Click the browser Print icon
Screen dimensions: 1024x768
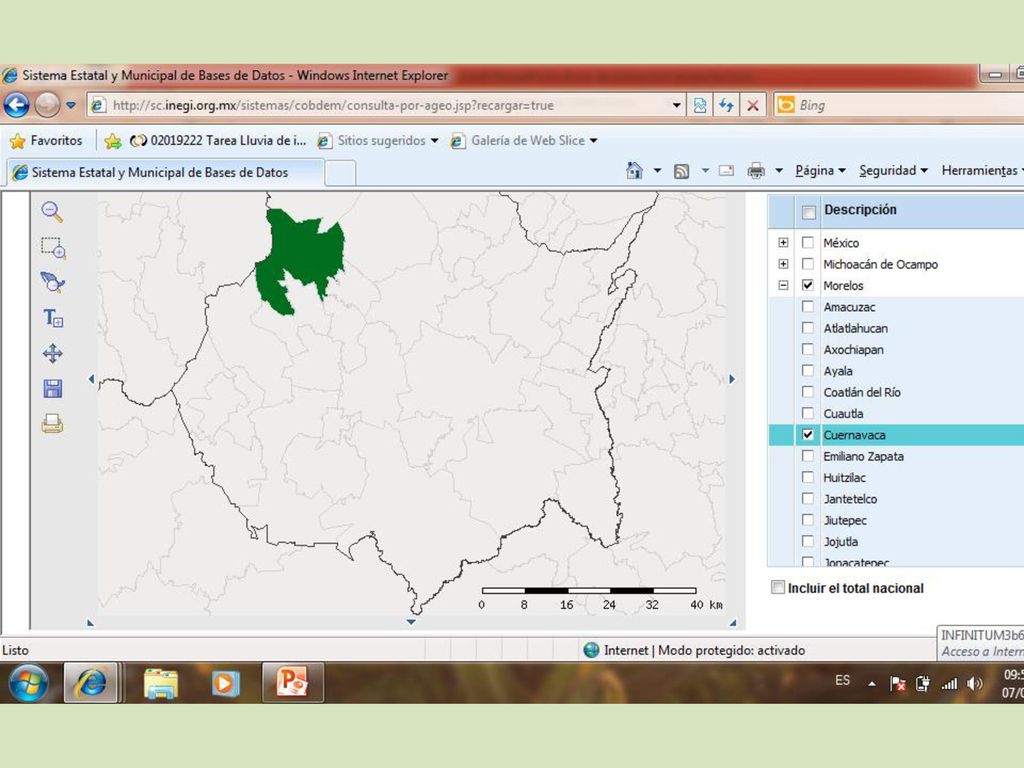point(756,171)
